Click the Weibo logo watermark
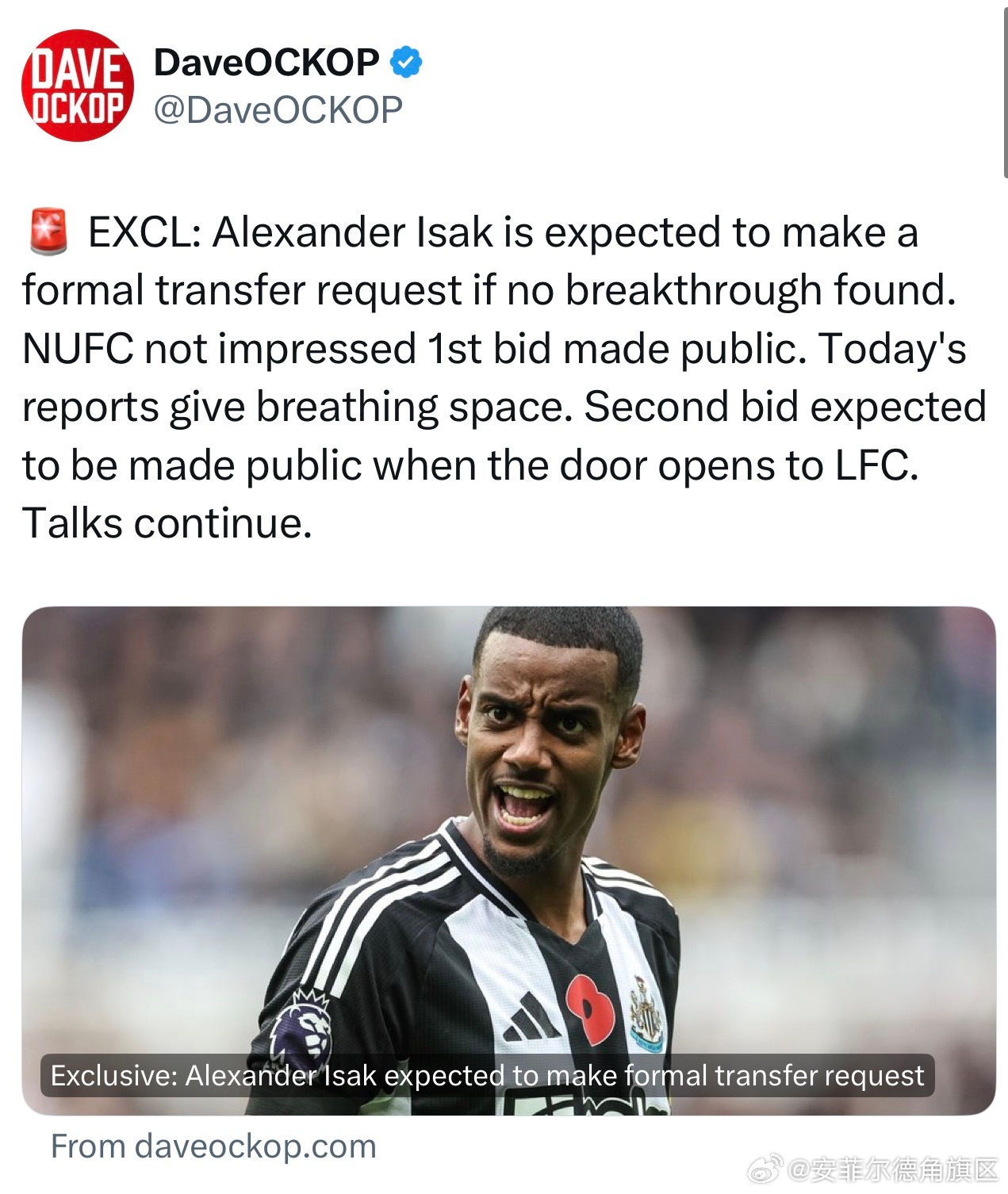This screenshot has width=1008, height=1194. click(x=765, y=1169)
